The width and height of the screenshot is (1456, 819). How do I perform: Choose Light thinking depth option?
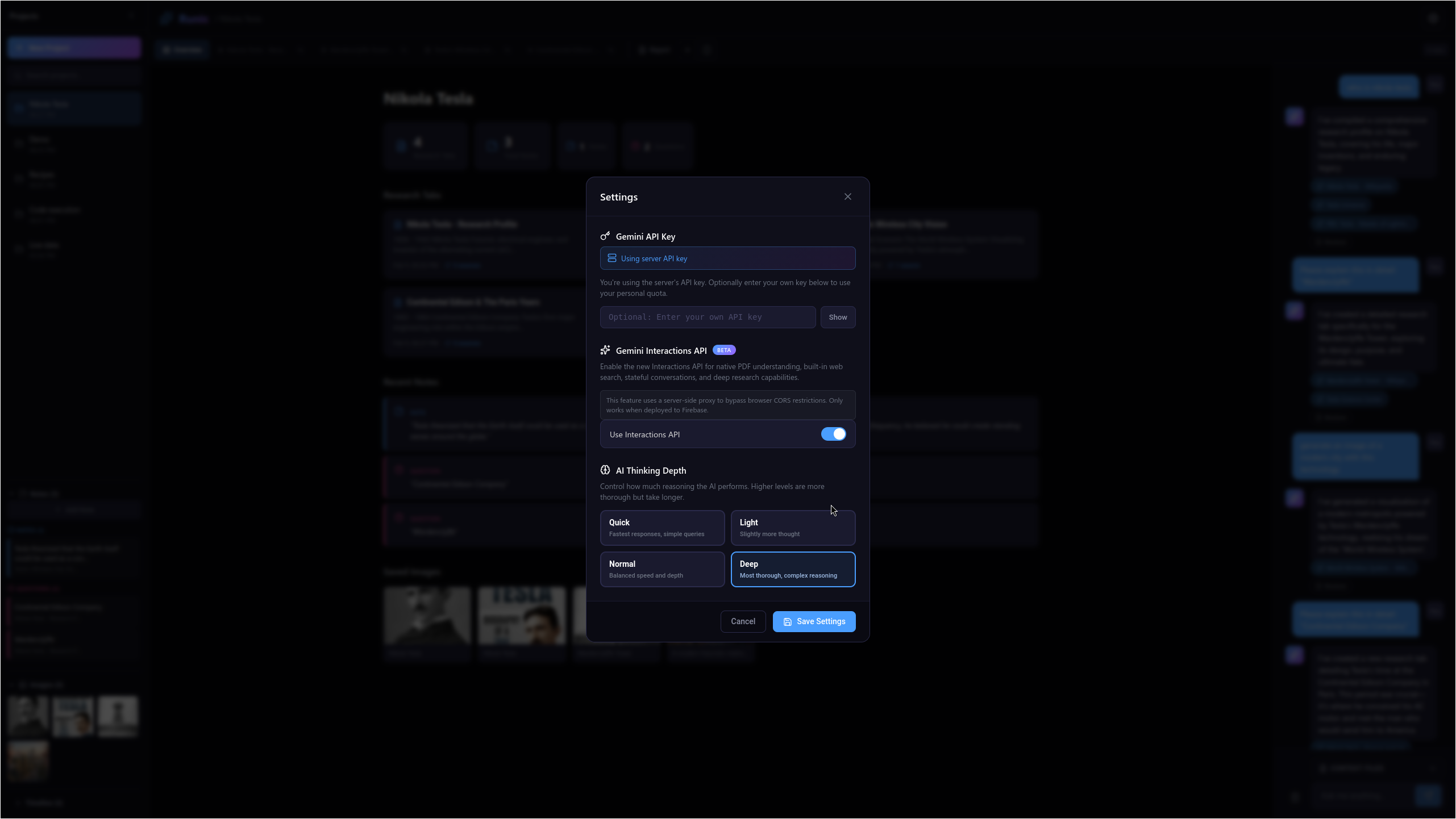[x=792, y=528]
